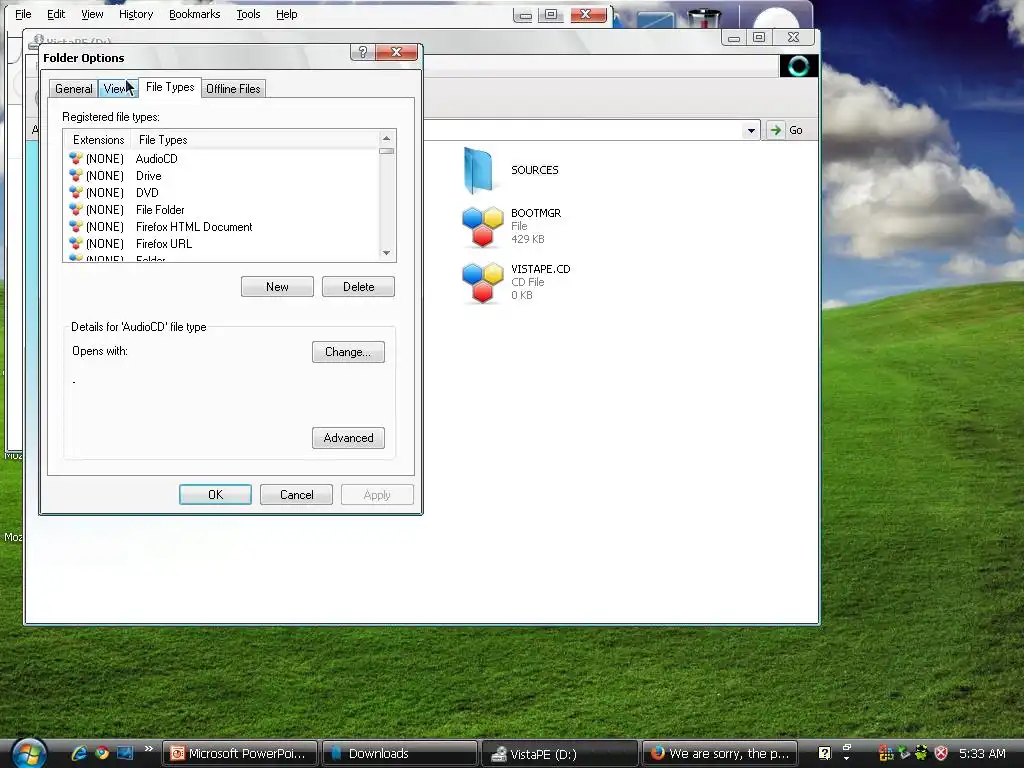Click the file types list scrollbar thumb
This screenshot has width=1024, height=768.
pos(387,151)
